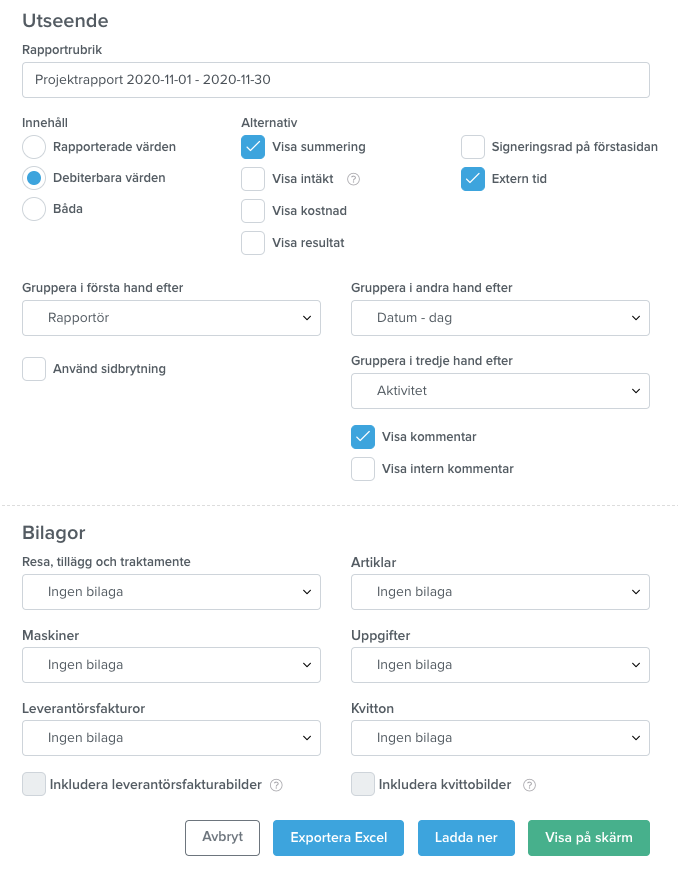Click the Exportera Excel button

[x=338, y=838]
